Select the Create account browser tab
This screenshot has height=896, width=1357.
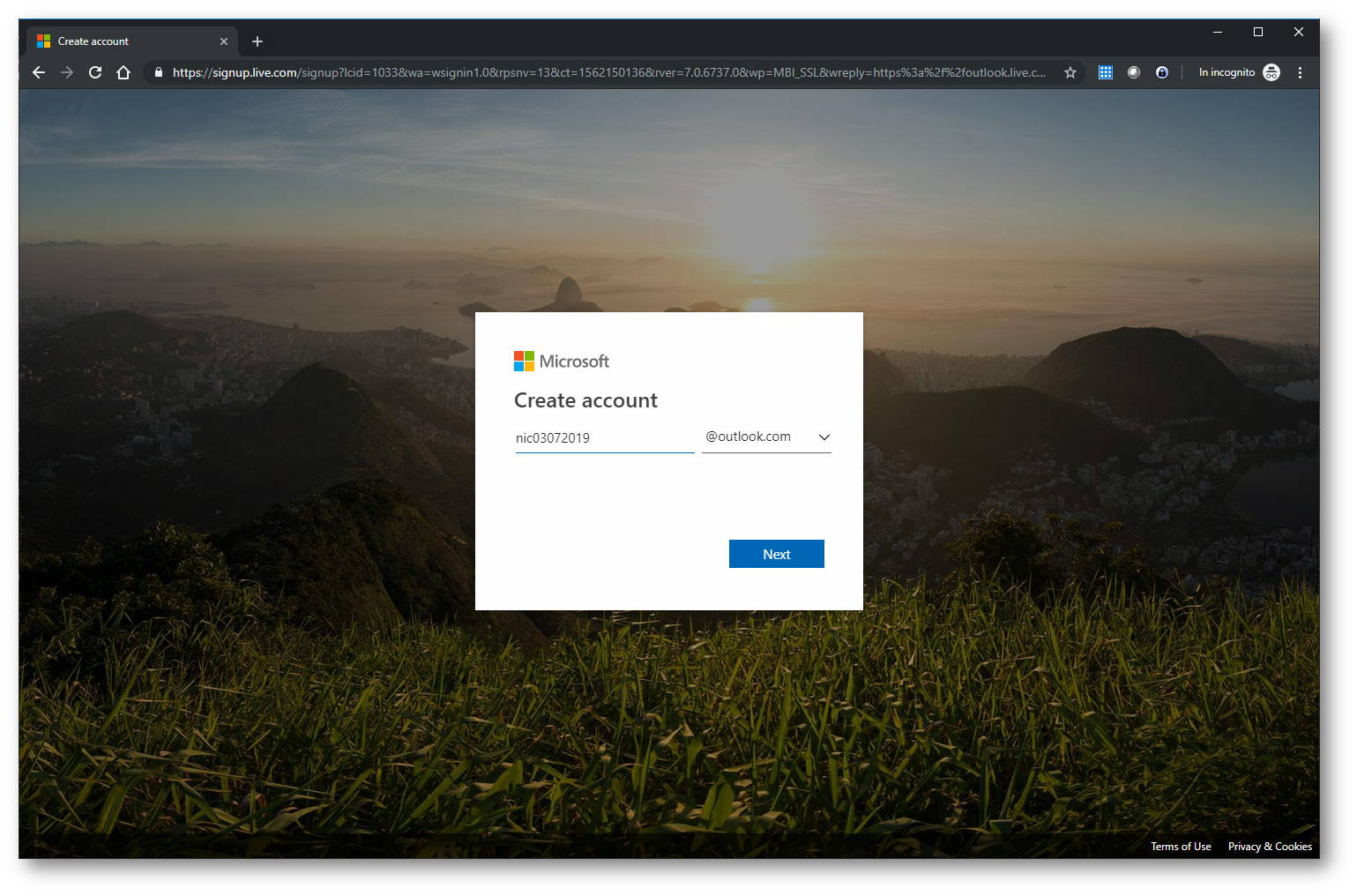(132, 41)
